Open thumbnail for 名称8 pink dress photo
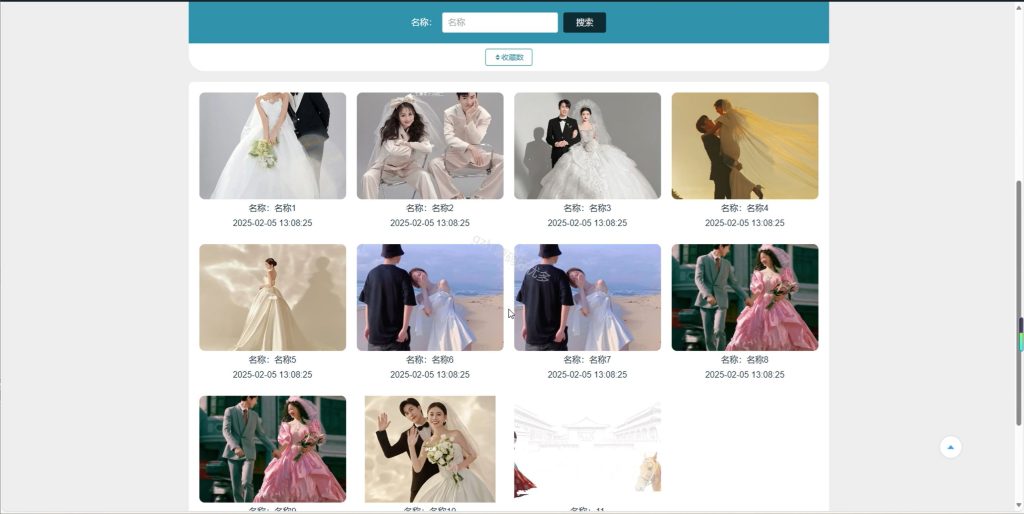The width and height of the screenshot is (1024, 514). (744, 297)
